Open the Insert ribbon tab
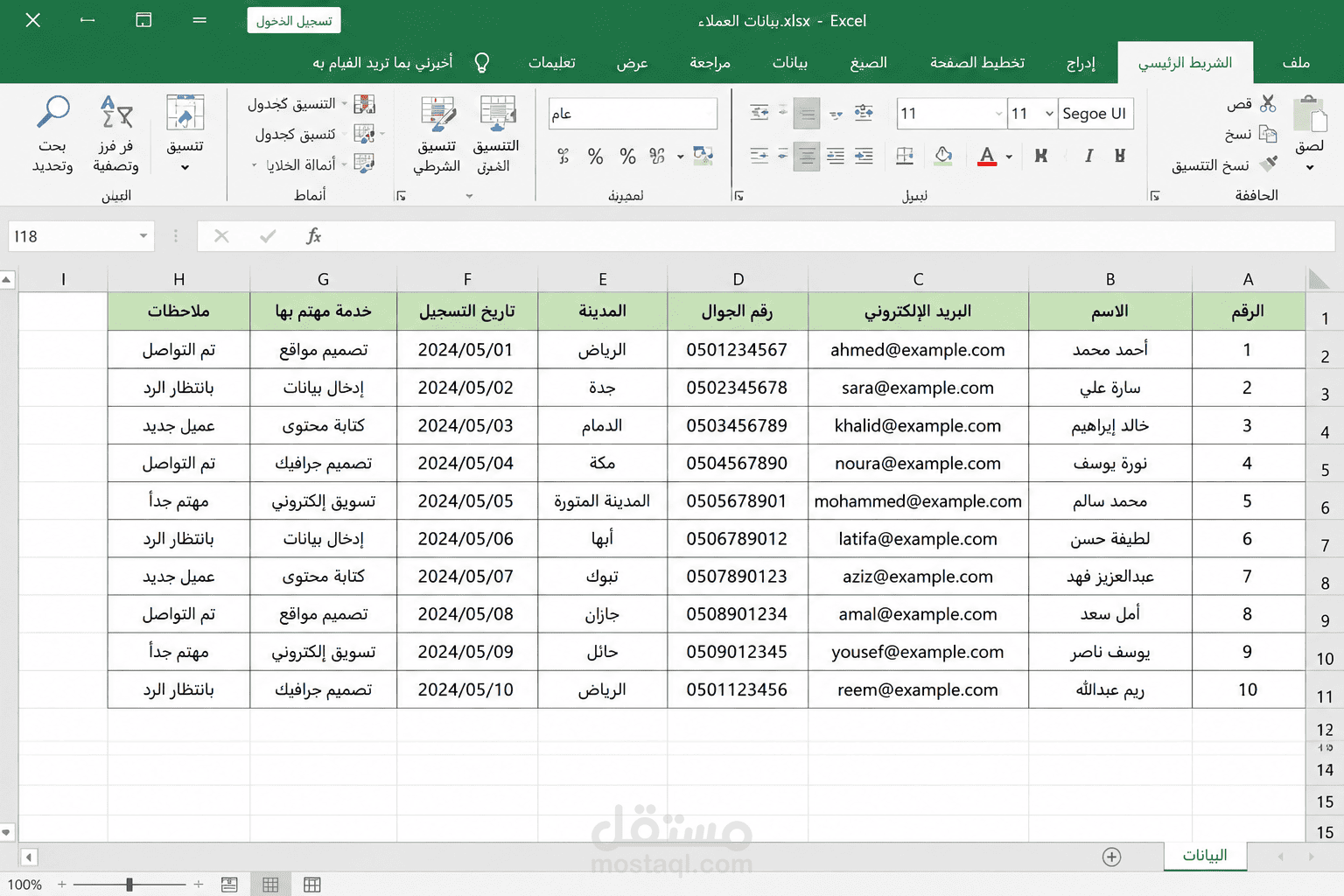The width and height of the screenshot is (1344, 896). point(1081,63)
